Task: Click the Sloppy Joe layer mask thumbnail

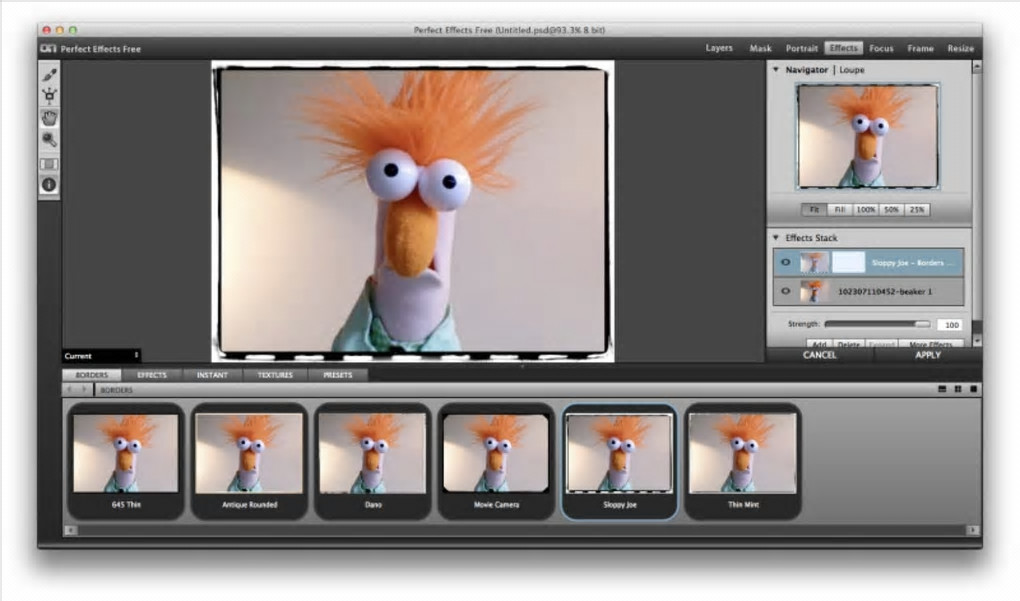Action: tap(848, 263)
